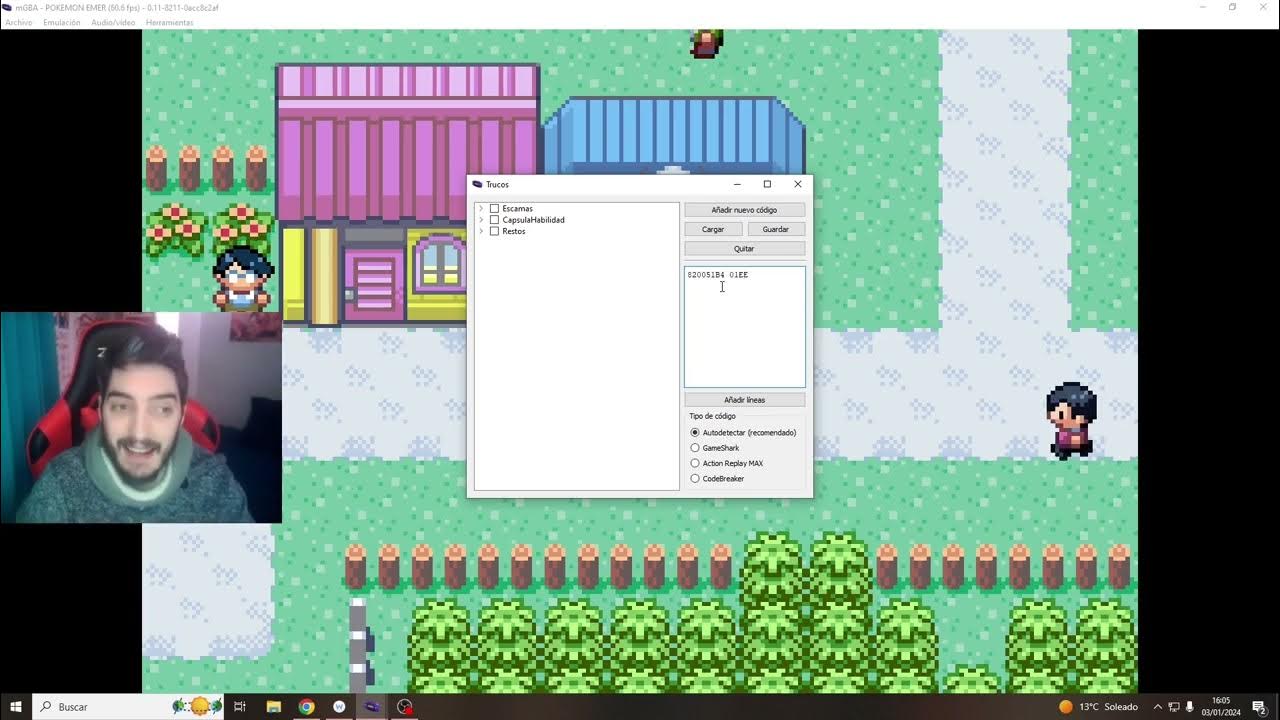Viewport: 1280px width, 720px height.
Task: Expand the CapsulaHabilidad cheat entry
Action: click(481, 220)
